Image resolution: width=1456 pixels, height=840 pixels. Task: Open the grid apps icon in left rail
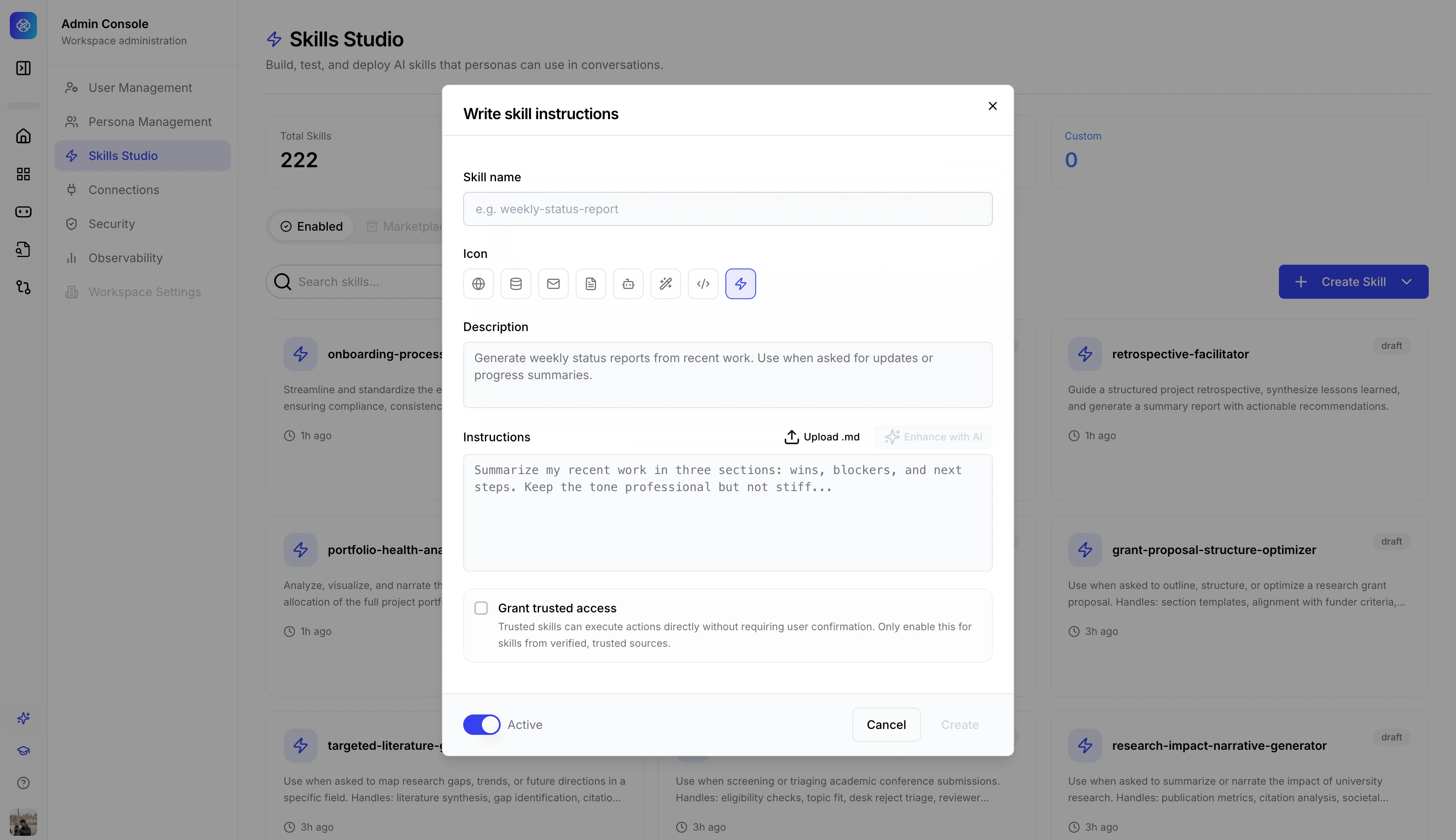(x=23, y=174)
